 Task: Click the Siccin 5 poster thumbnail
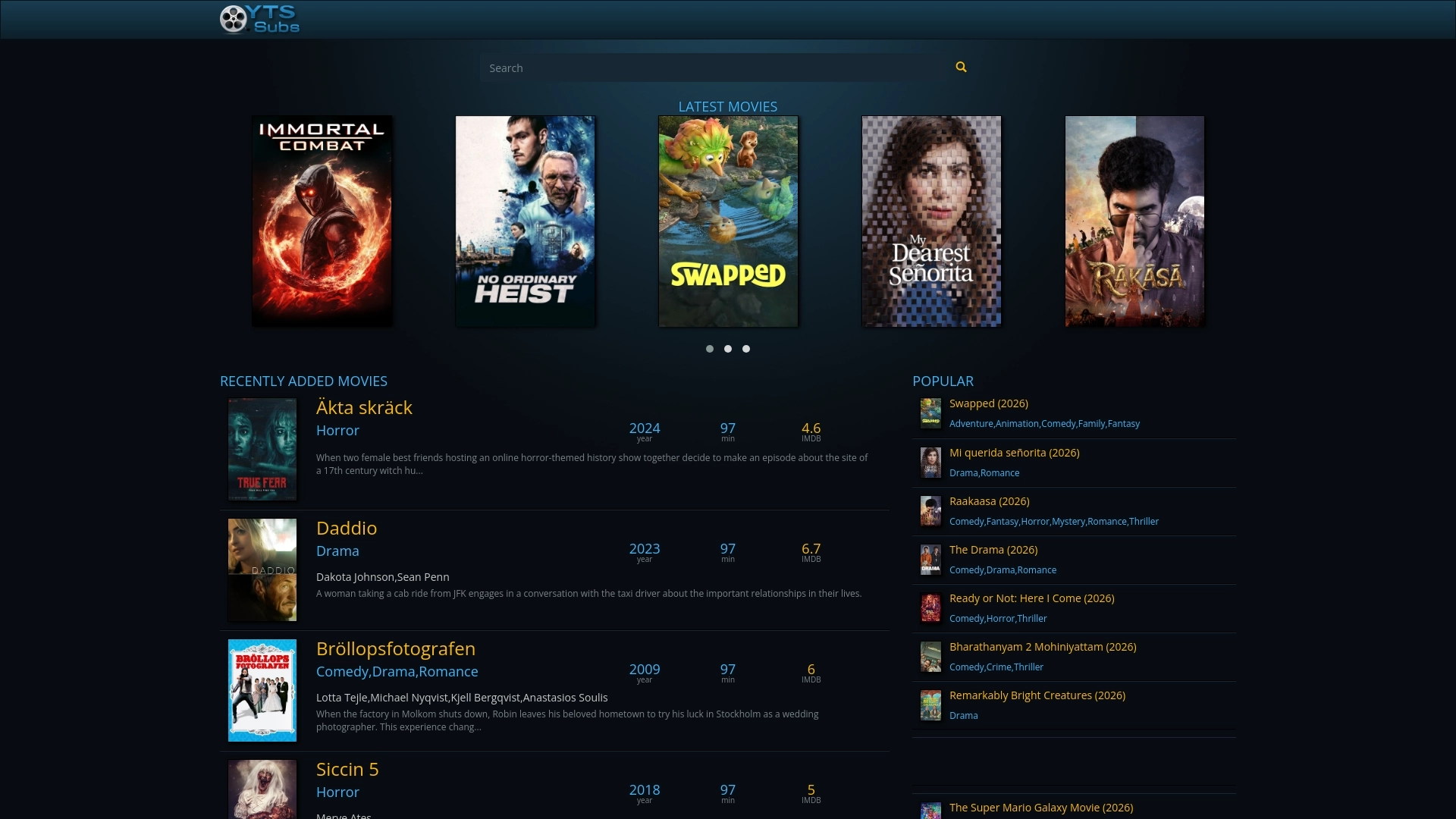[x=262, y=789]
